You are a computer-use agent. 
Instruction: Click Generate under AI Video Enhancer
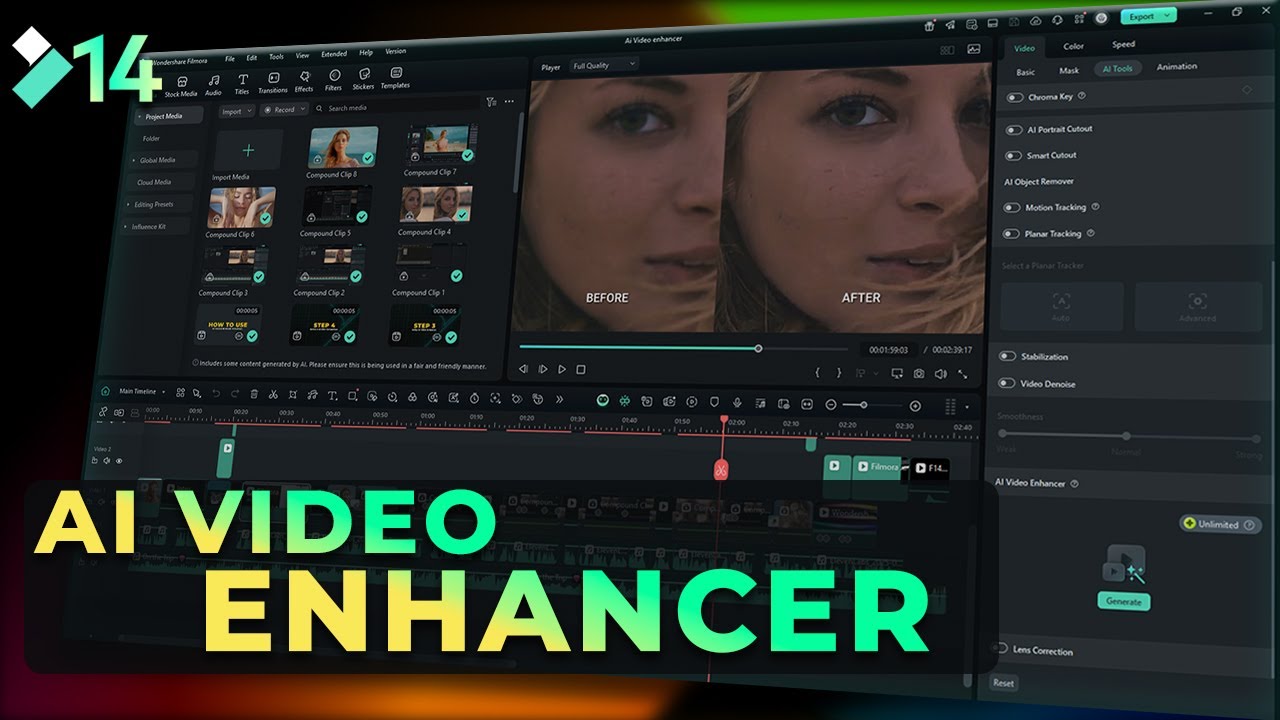click(1124, 602)
